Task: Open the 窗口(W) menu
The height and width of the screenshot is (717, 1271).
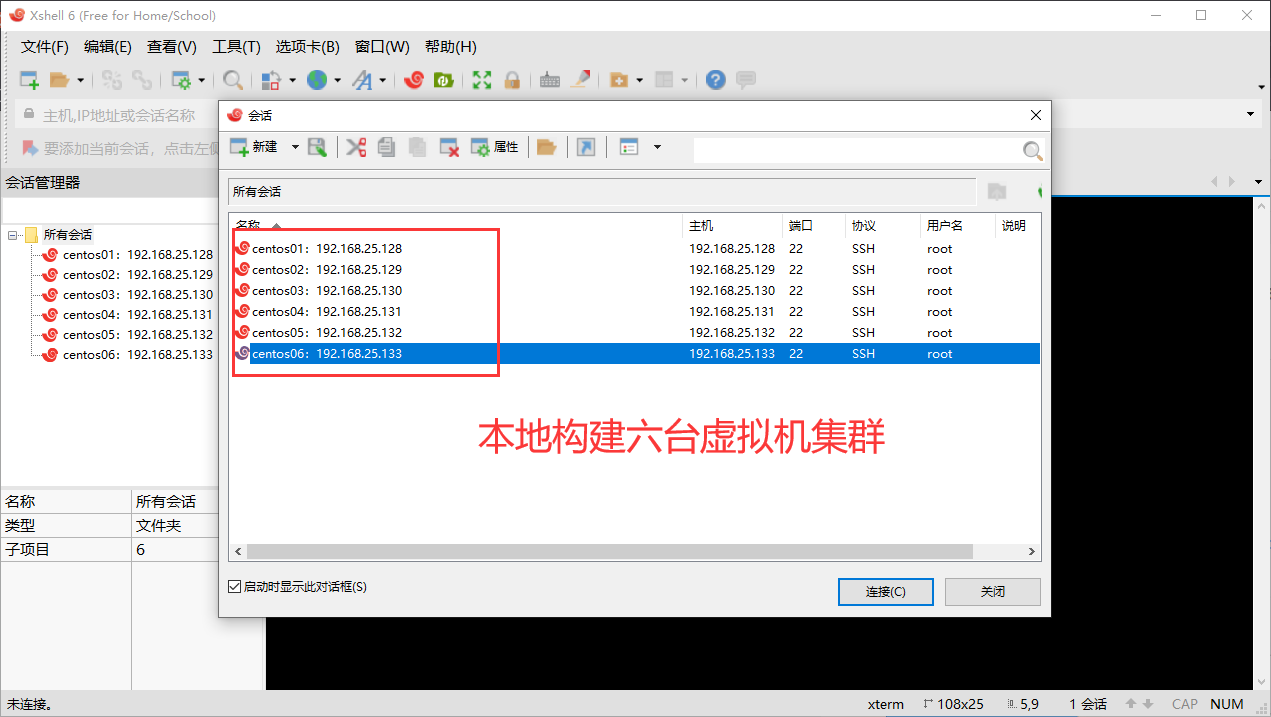Action: click(x=382, y=47)
